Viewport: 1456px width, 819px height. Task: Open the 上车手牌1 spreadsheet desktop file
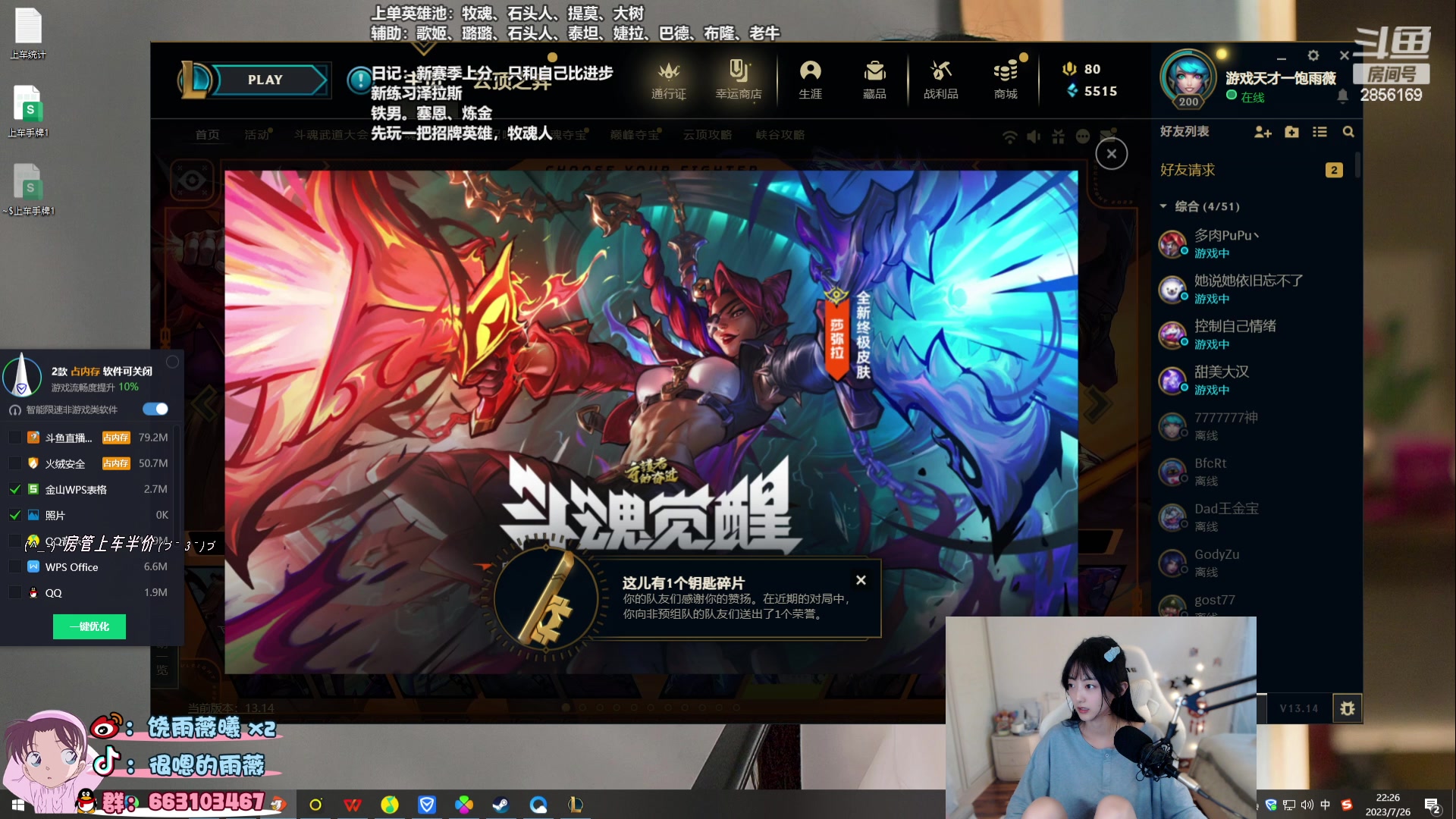click(x=28, y=111)
